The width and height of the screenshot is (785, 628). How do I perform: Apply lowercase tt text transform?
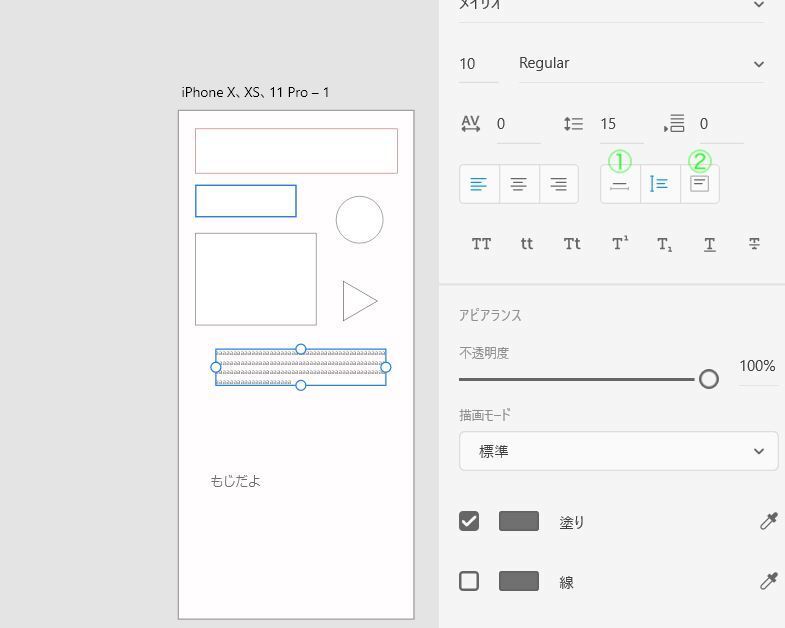(527, 244)
